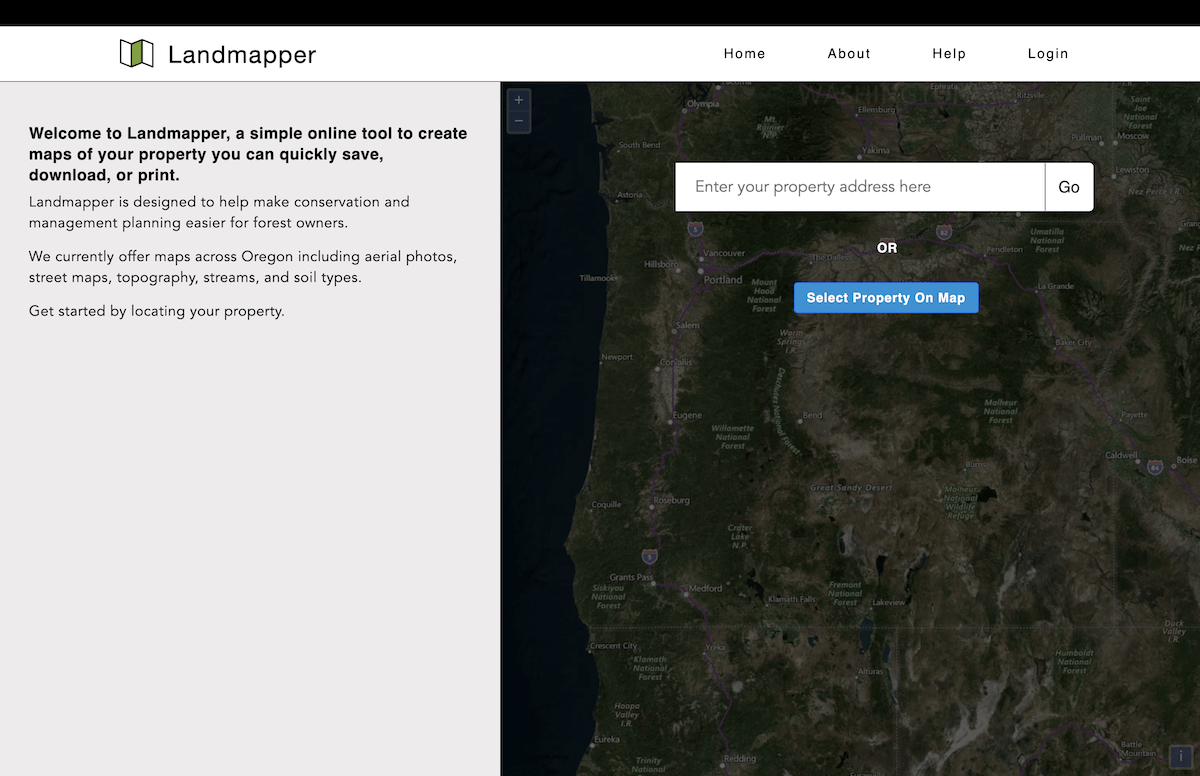Open the map attribution info icon

pyautogui.click(x=1181, y=757)
